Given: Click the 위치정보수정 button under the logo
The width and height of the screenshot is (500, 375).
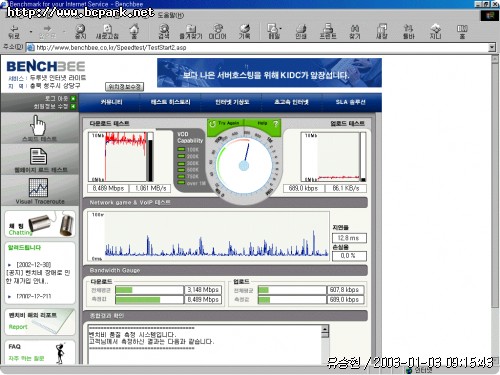Looking at the screenshot, I should pyautogui.click(x=125, y=87).
